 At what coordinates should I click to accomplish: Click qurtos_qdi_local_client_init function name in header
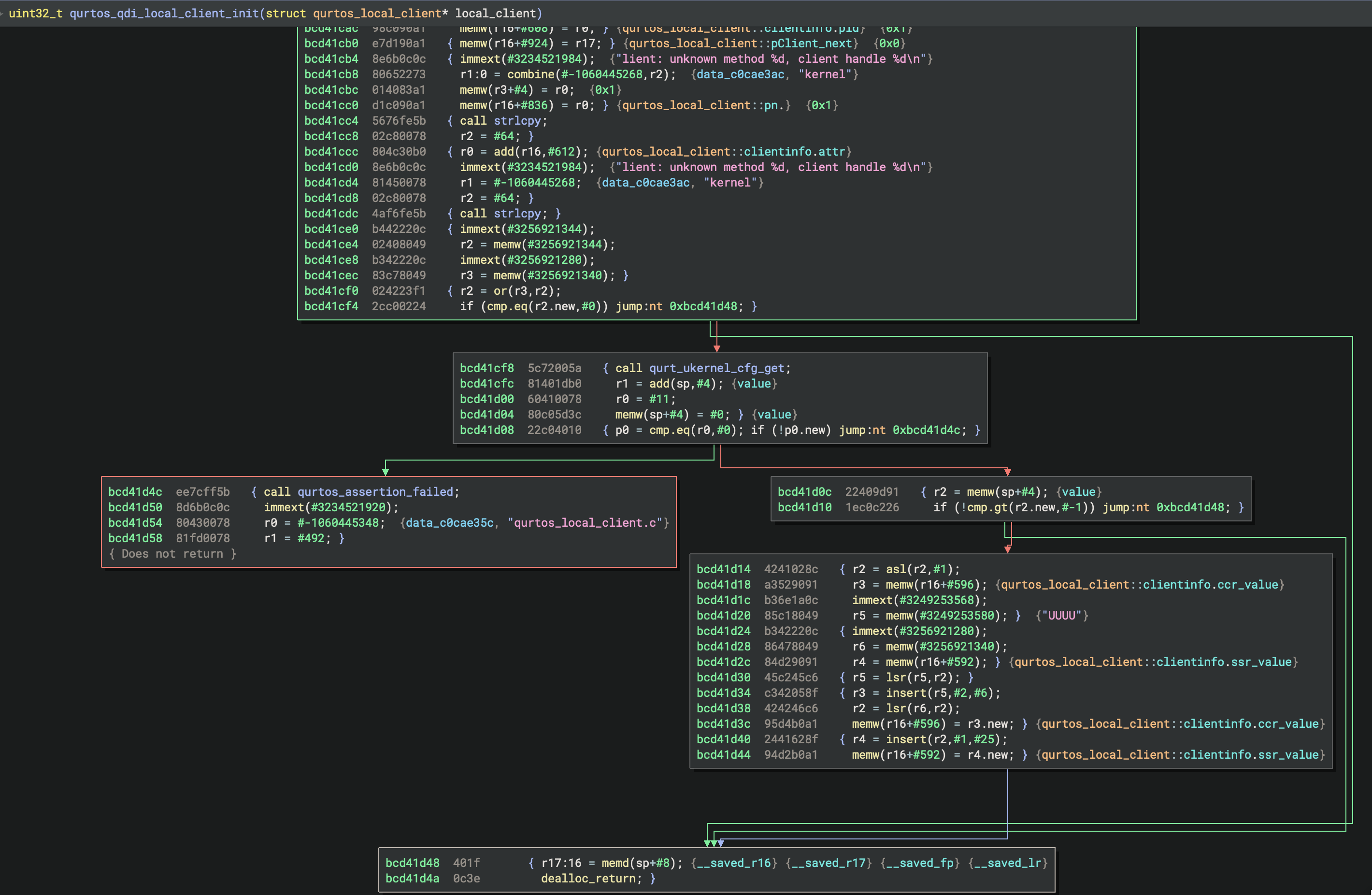coord(164,13)
